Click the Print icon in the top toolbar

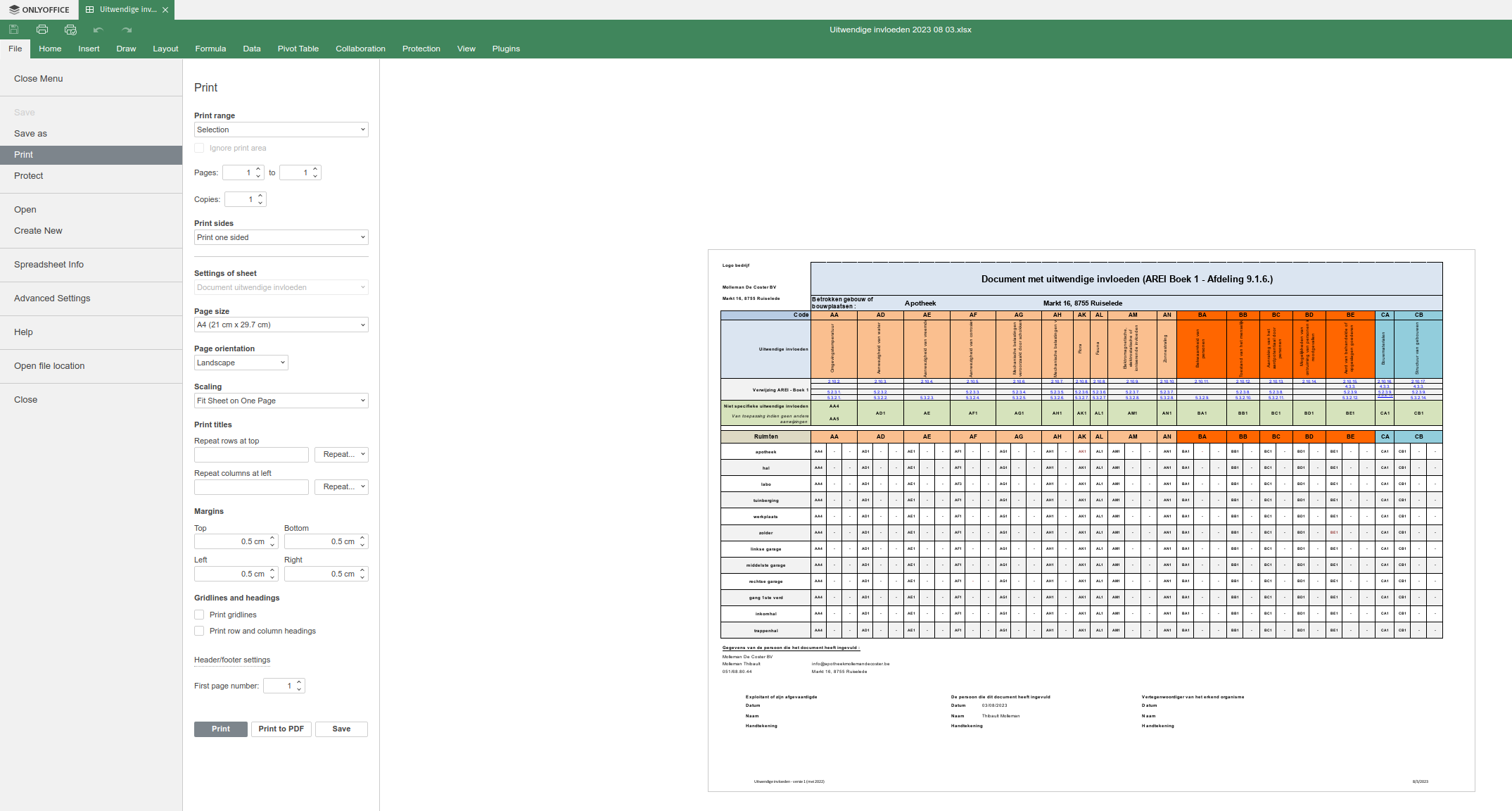42,30
